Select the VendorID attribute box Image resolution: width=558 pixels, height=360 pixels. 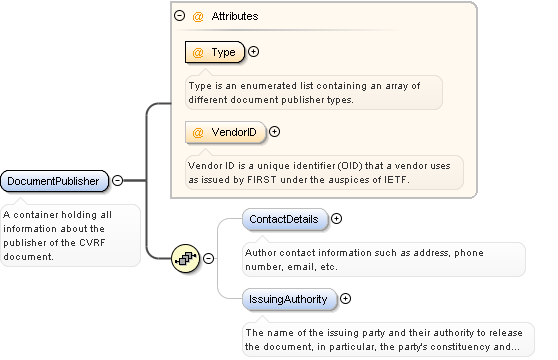click(226, 132)
